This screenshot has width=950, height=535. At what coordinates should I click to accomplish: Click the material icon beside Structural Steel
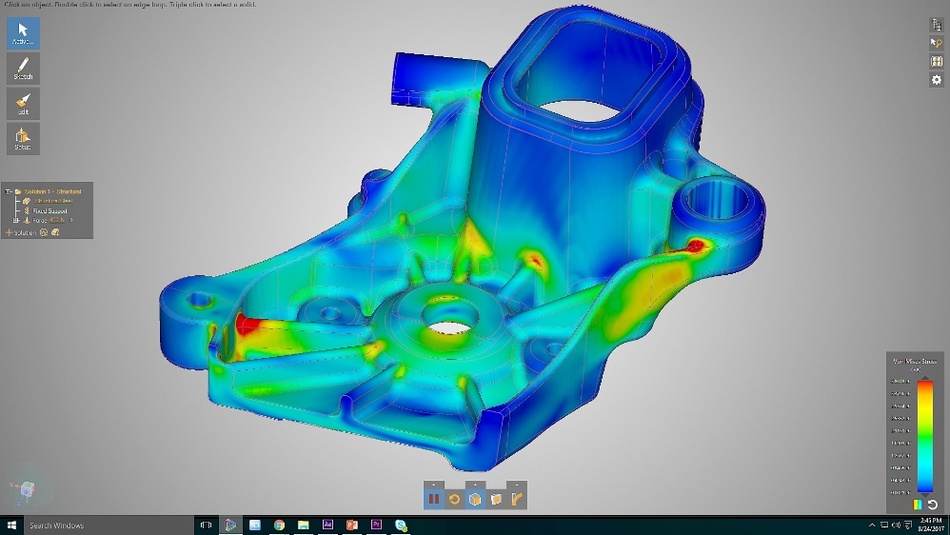[27, 201]
